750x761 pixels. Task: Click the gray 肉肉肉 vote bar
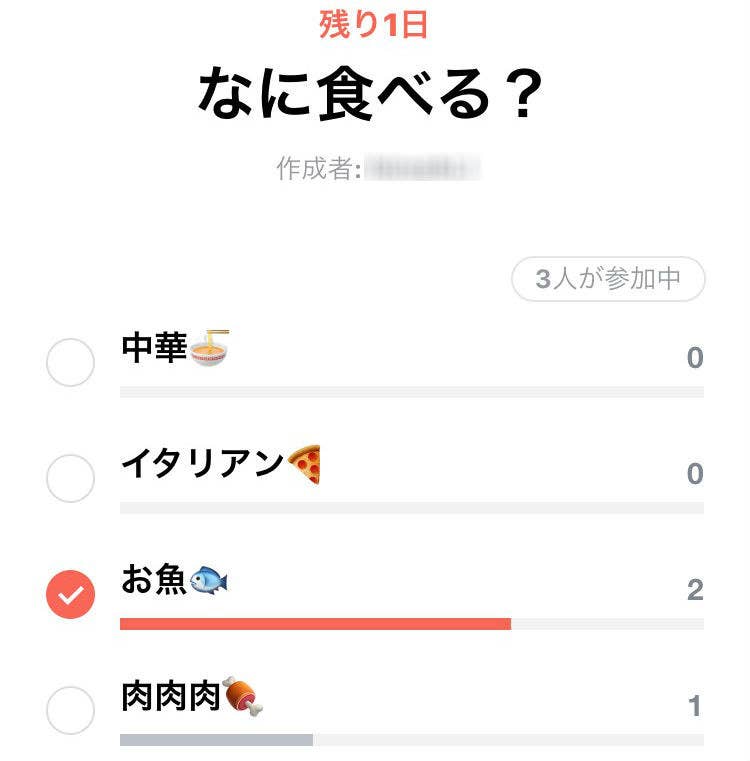216,740
